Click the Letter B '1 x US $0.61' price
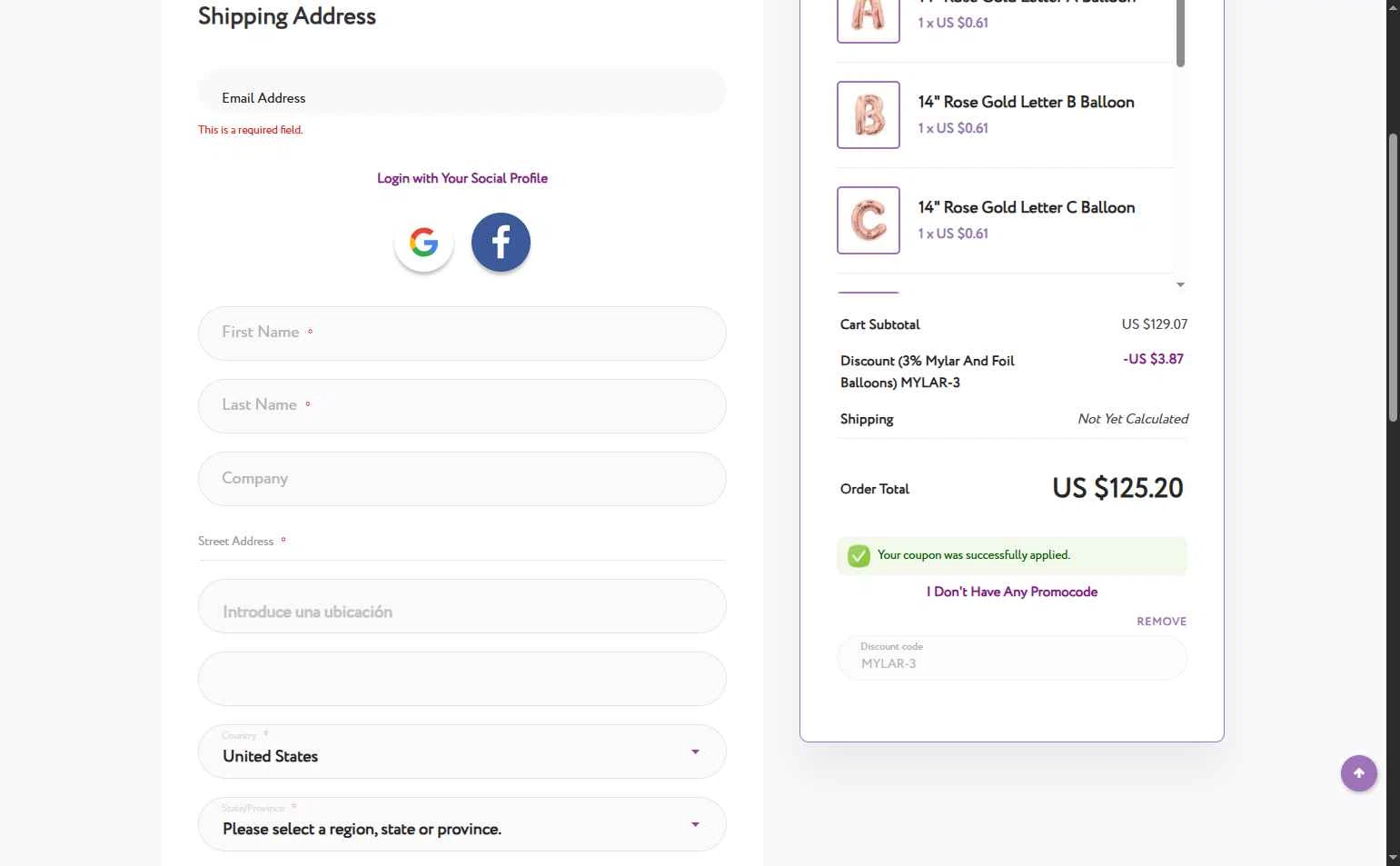This screenshot has height=866, width=1400. (x=953, y=128)
